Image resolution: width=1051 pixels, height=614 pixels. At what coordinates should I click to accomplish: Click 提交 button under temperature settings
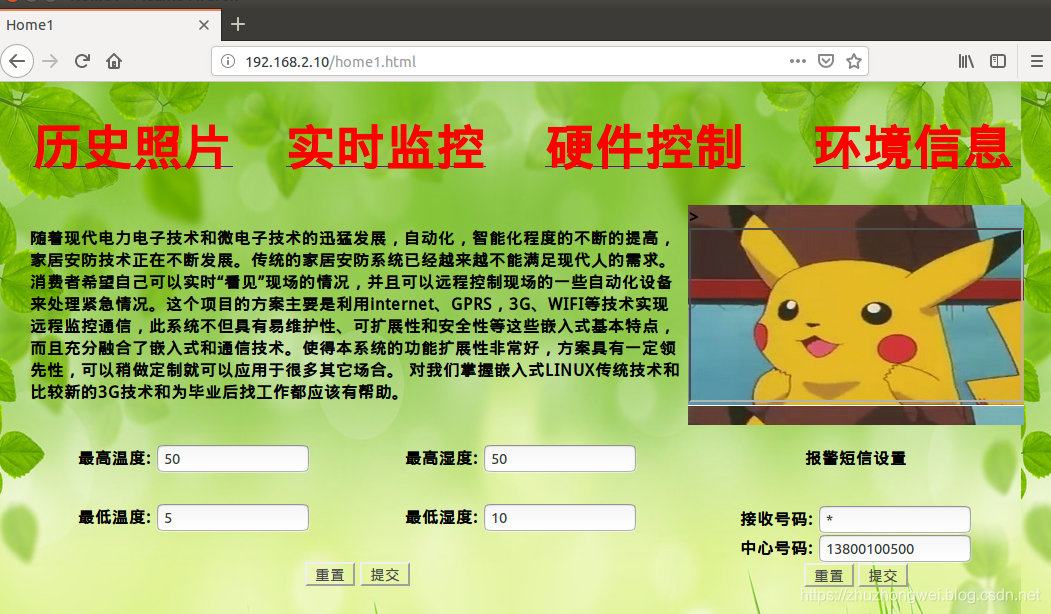pyautogui.click(x=385, y=574)
